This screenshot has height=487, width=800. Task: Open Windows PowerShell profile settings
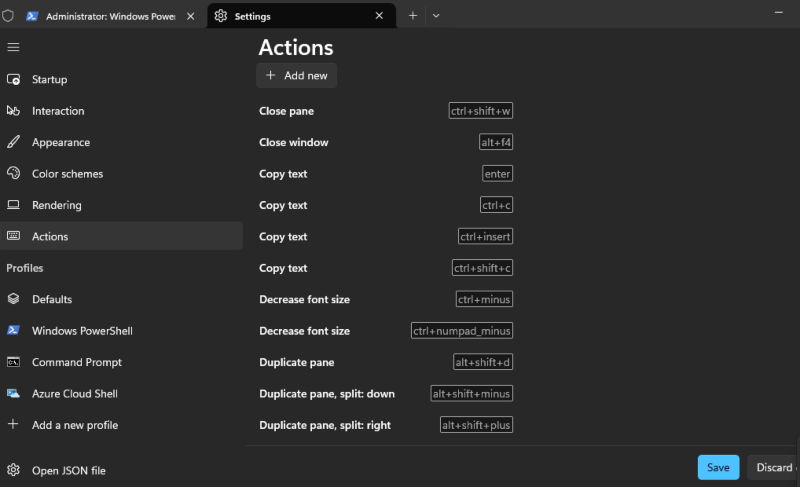(121, 330)
